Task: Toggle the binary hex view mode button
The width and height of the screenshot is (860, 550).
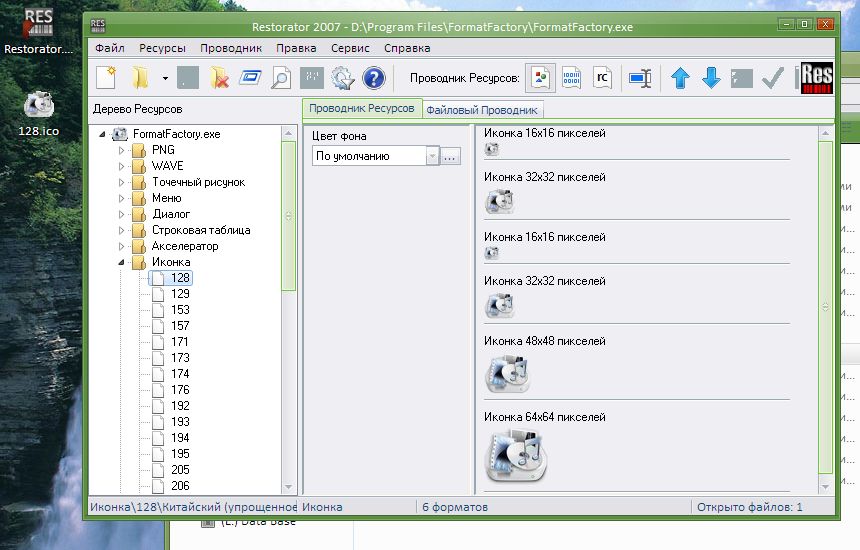Action: (x=571, y=78)
